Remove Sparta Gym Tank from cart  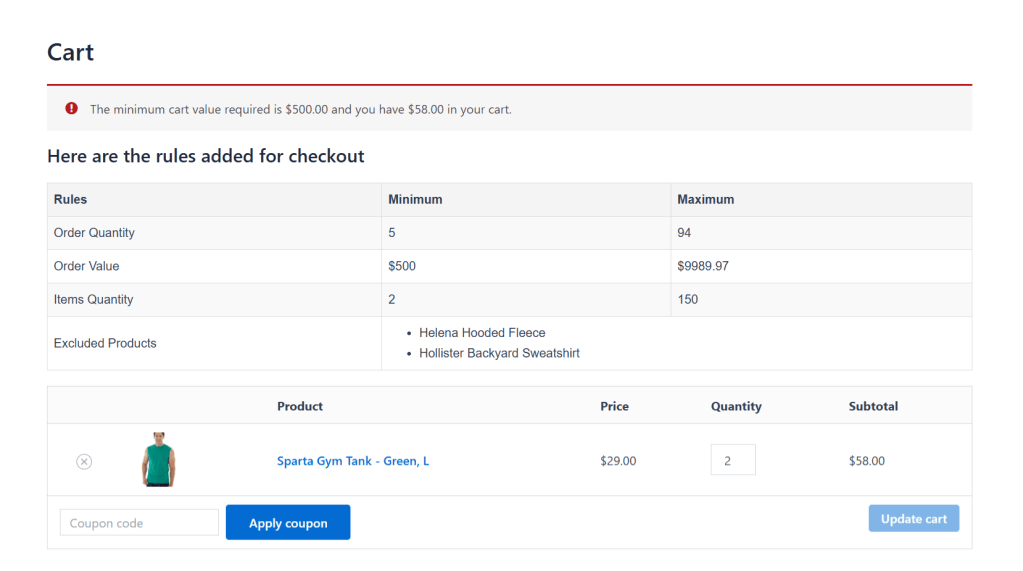84,461
